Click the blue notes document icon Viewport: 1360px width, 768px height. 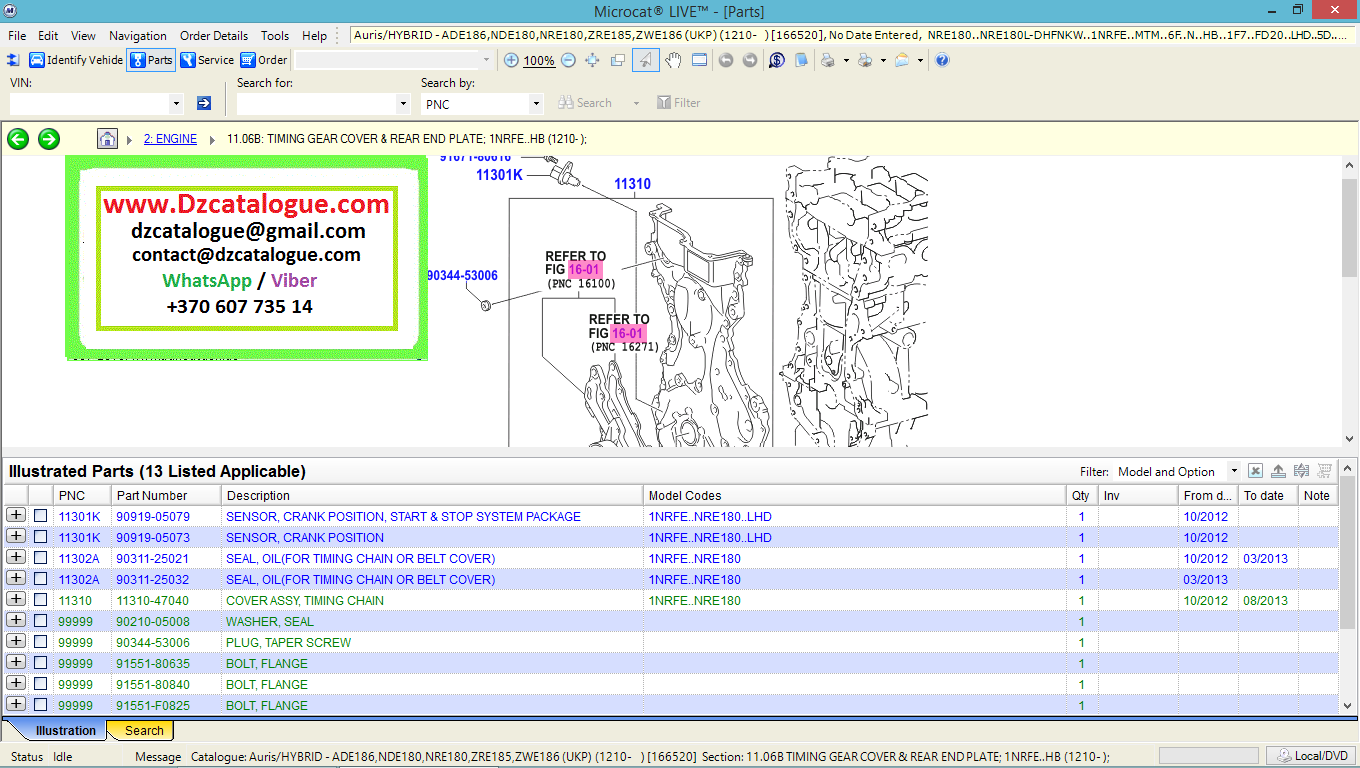tap(801, 60)
